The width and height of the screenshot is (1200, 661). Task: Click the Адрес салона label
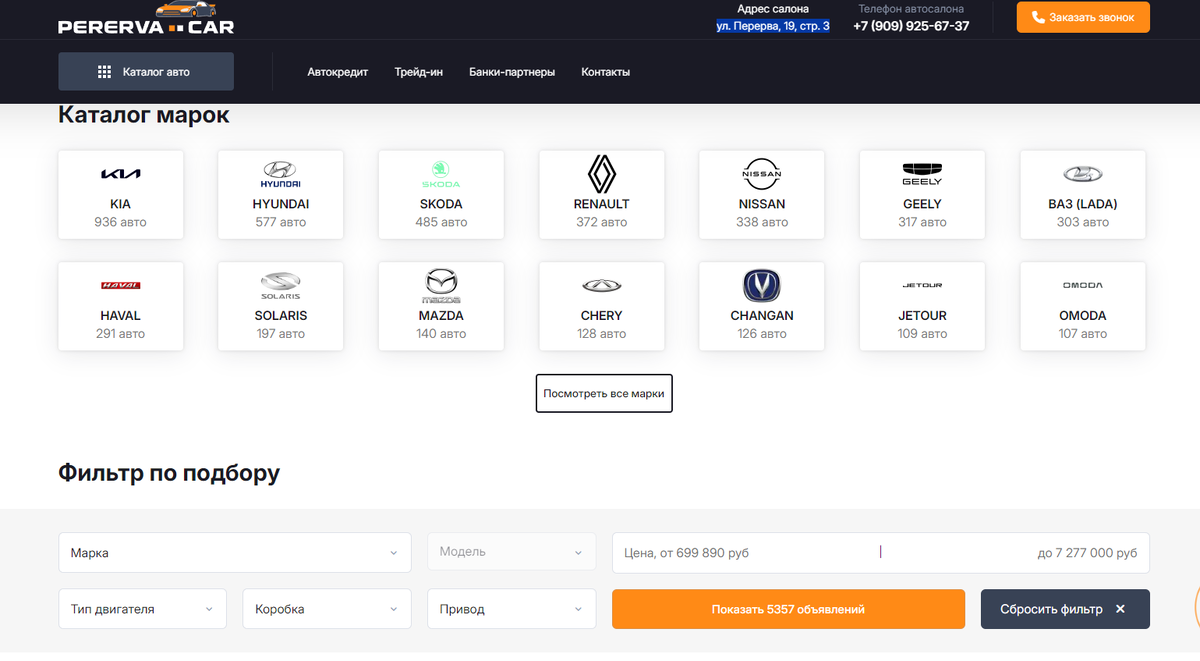pyautogui.click(x=773, y=8)
